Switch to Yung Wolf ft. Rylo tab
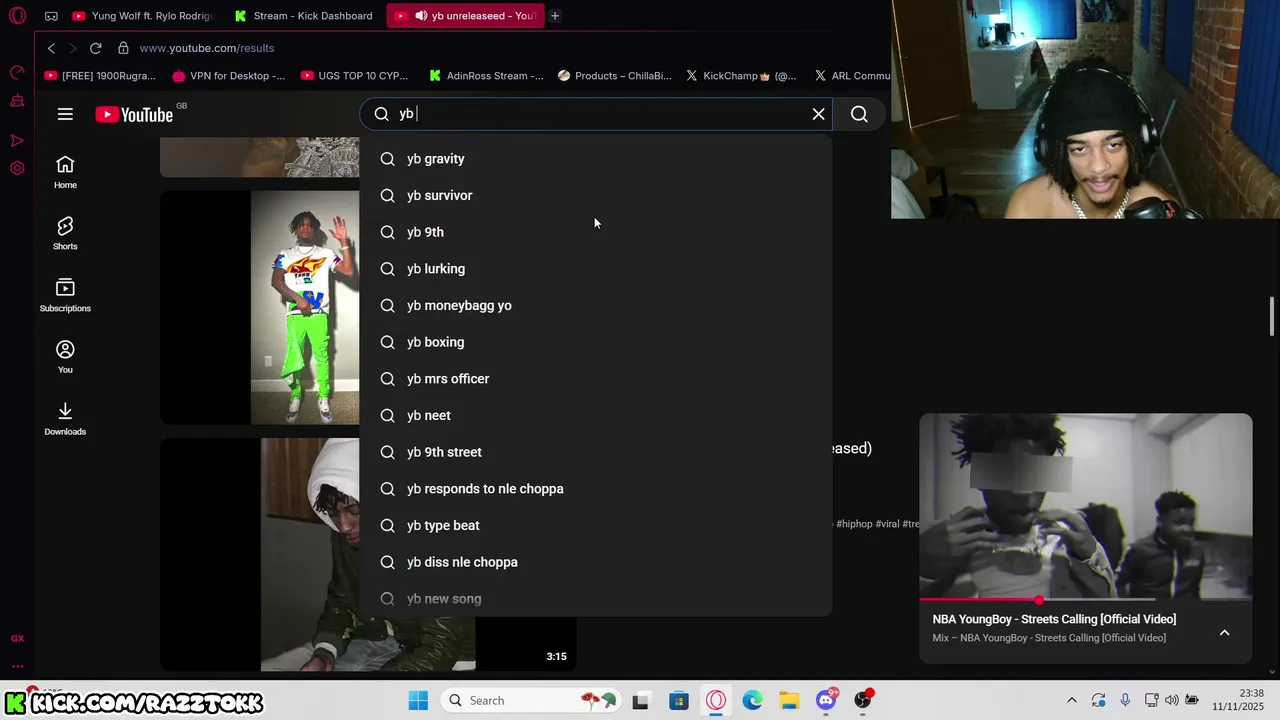This screenshot has height=720, width=1280. click(x=142, y=16)
